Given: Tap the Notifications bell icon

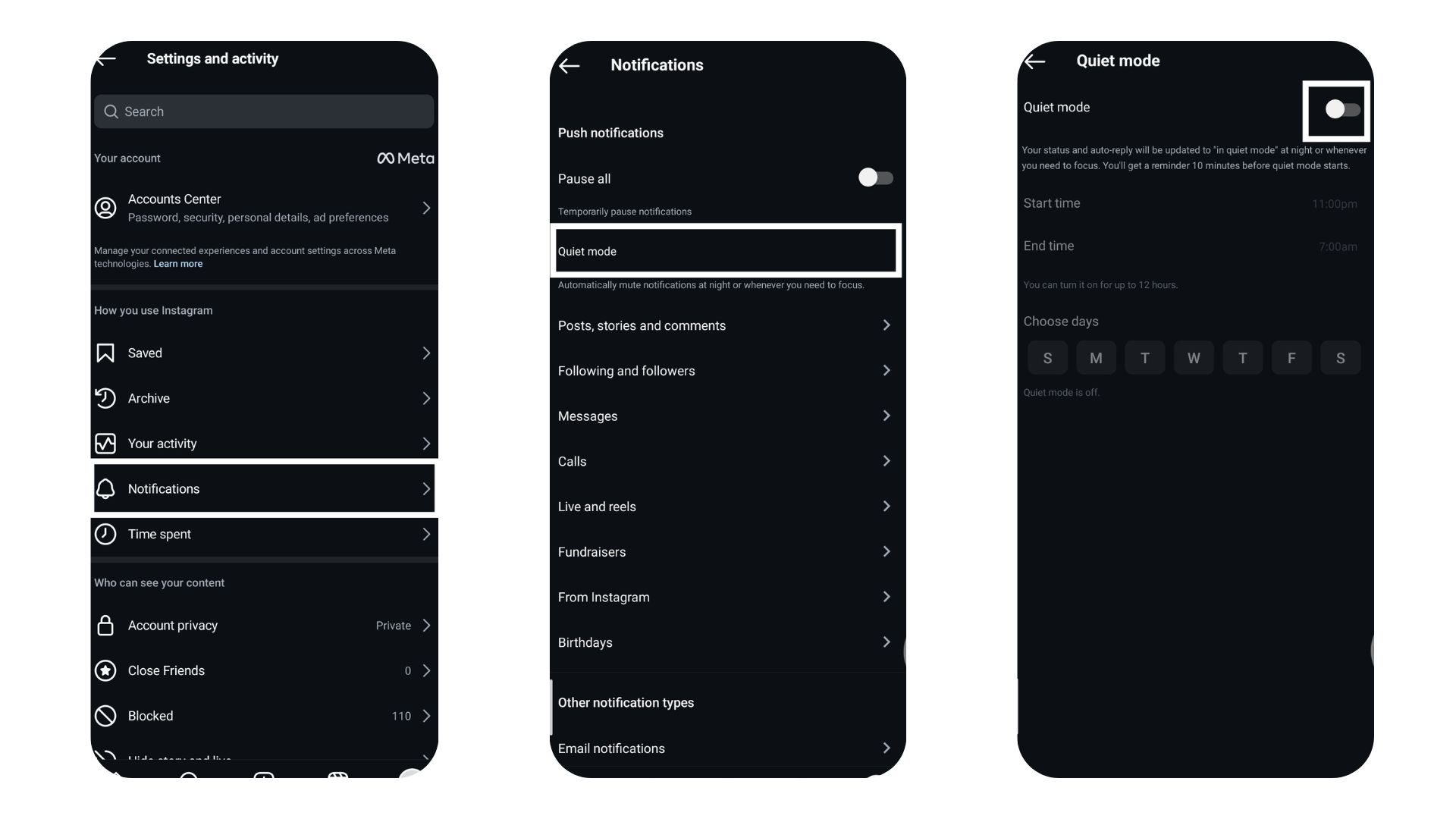Looking at the screenshot, I should 104,488.
